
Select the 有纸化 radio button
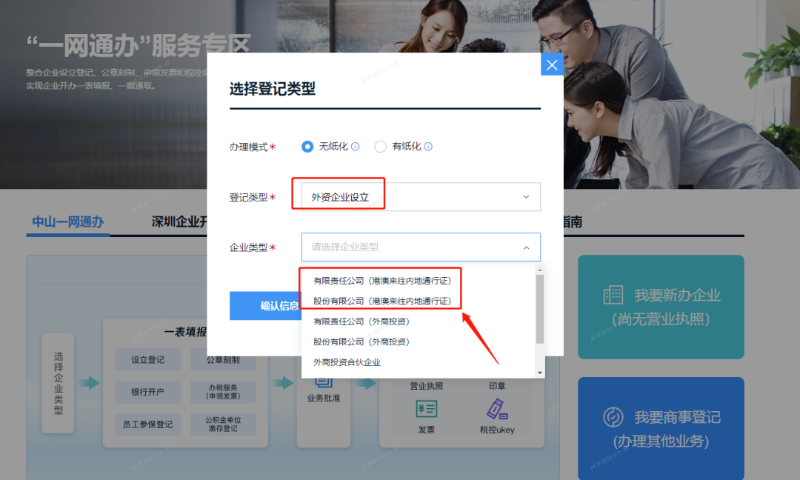(380, 147)
